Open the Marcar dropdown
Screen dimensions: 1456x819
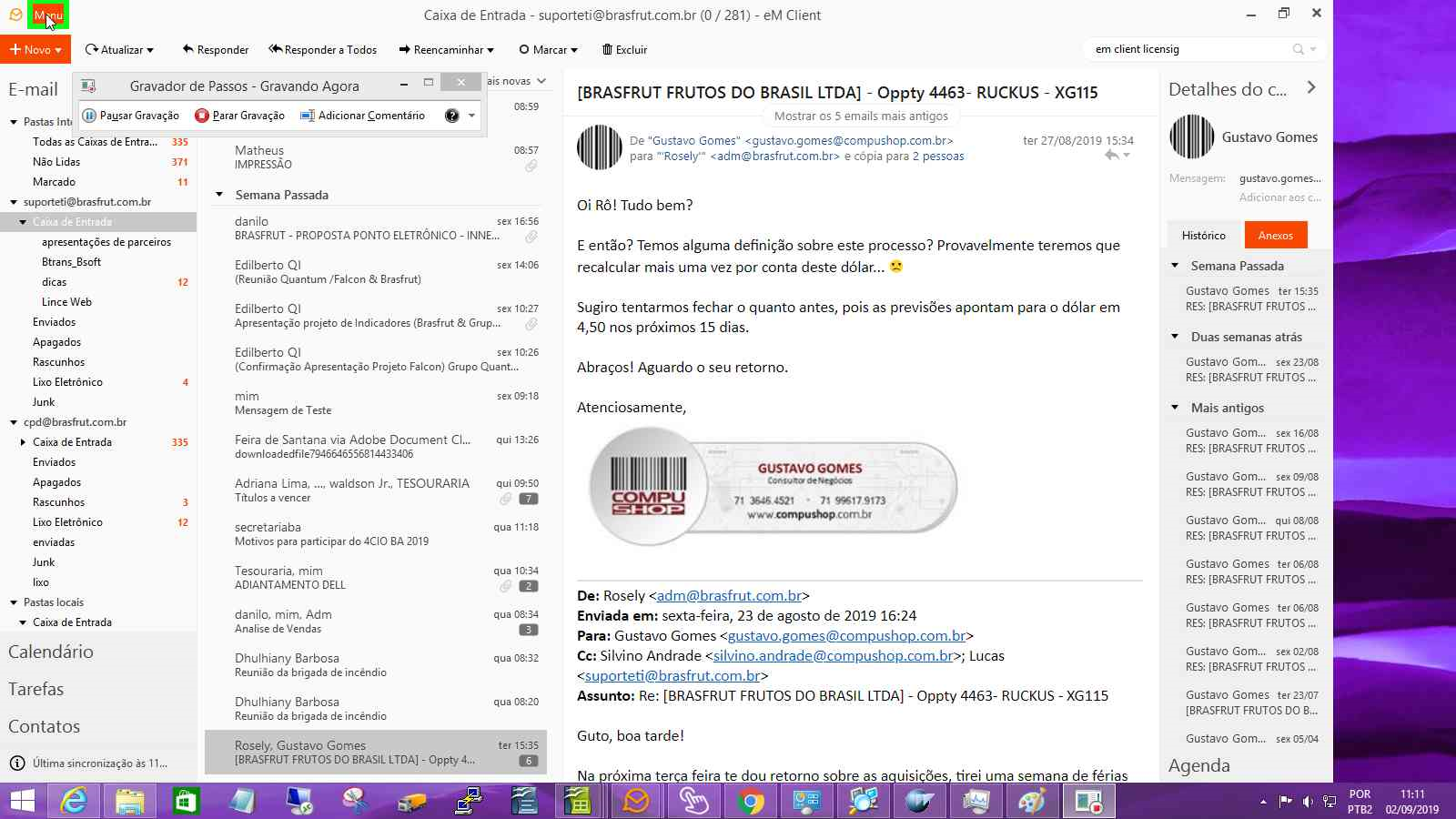click(x=548, y=50)
